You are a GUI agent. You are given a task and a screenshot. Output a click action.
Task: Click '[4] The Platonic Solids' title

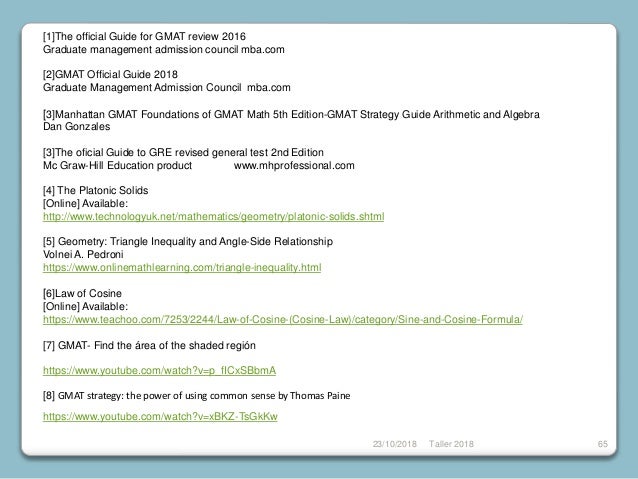pyautogui.click(x=96, y=190)
